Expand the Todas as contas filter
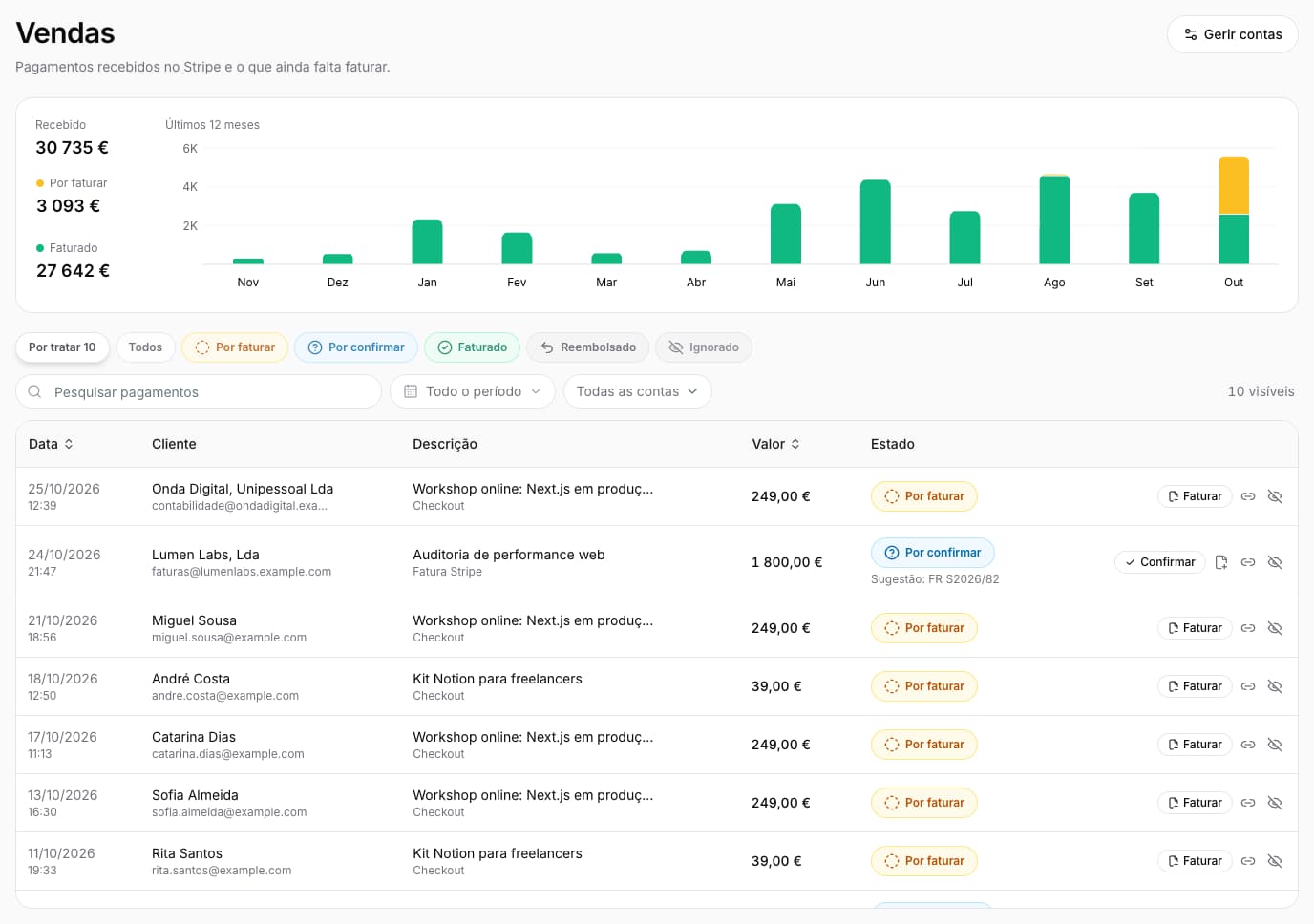This screenshot has height=924, width=1314. click(637, 391)
